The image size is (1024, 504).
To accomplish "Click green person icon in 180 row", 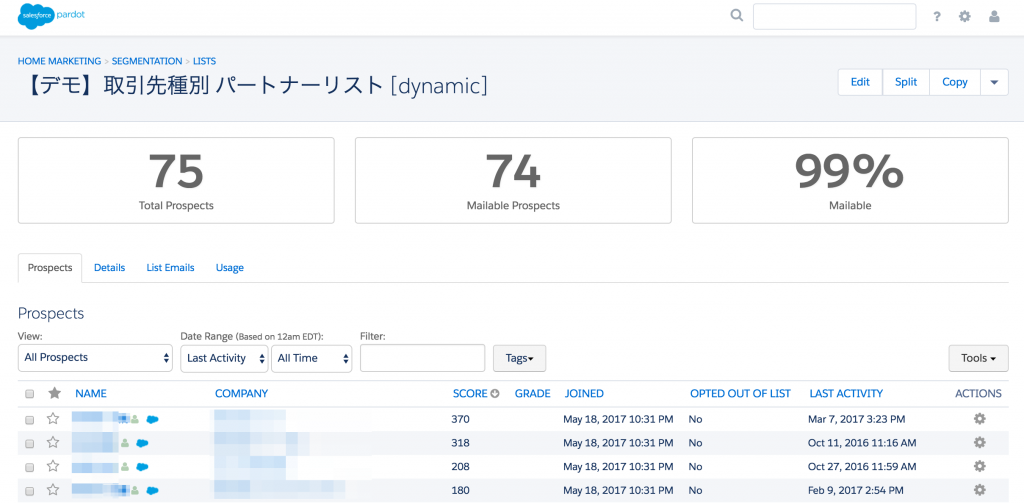I will coord(135,490).
